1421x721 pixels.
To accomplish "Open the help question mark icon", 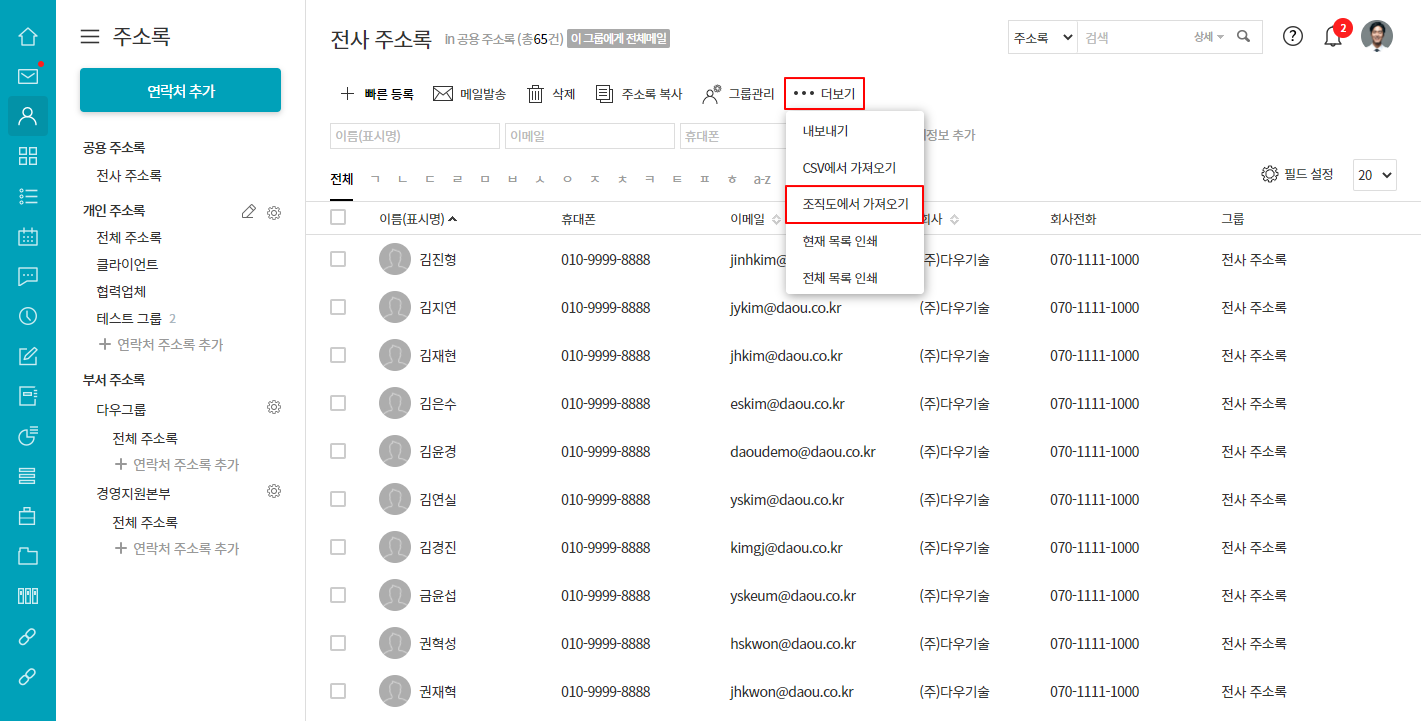I will pos(1293,37).
